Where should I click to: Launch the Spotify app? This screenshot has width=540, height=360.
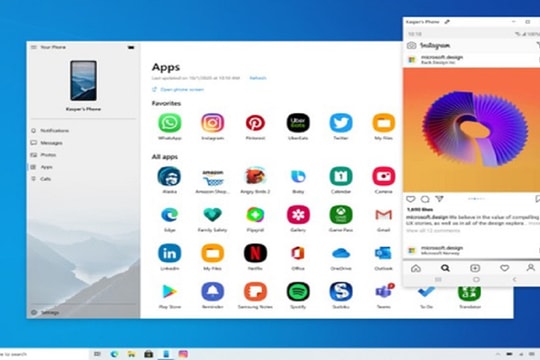point(298,292)
